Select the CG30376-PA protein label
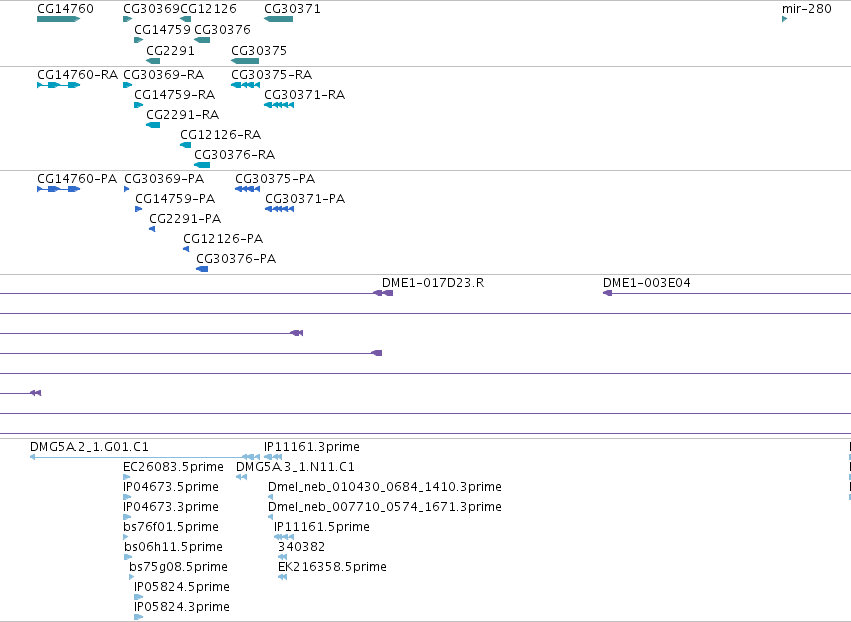This screenshot has width=851, height=622. [236, 259]
